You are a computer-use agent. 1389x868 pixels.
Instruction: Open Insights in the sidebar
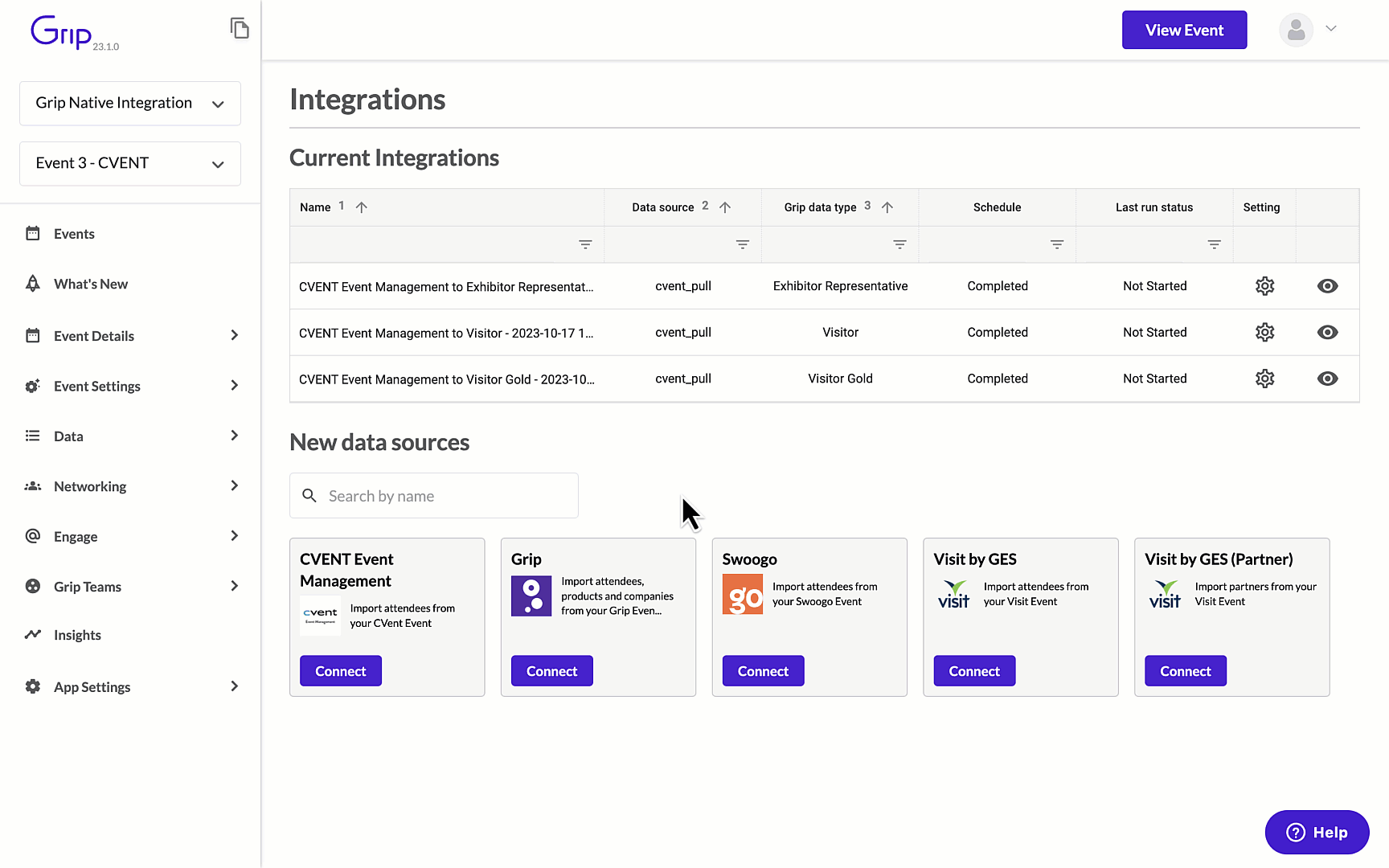77,635
